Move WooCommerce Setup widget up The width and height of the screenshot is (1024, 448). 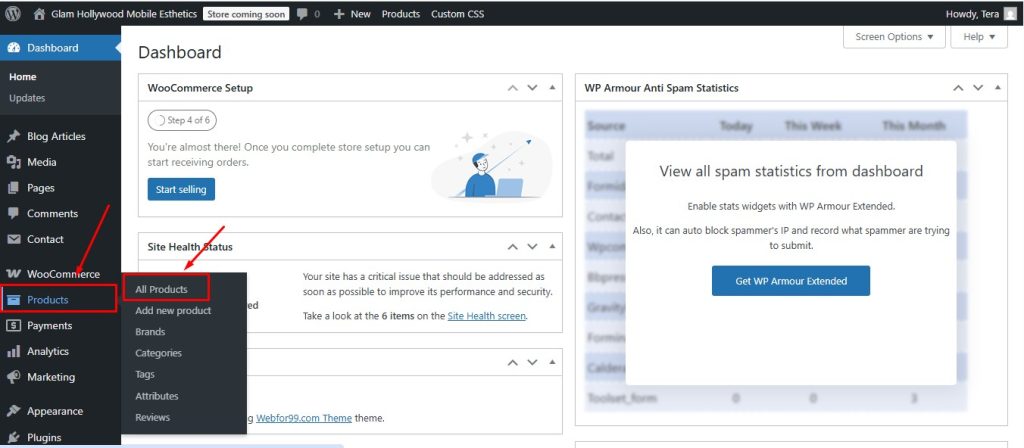point(513,88)
